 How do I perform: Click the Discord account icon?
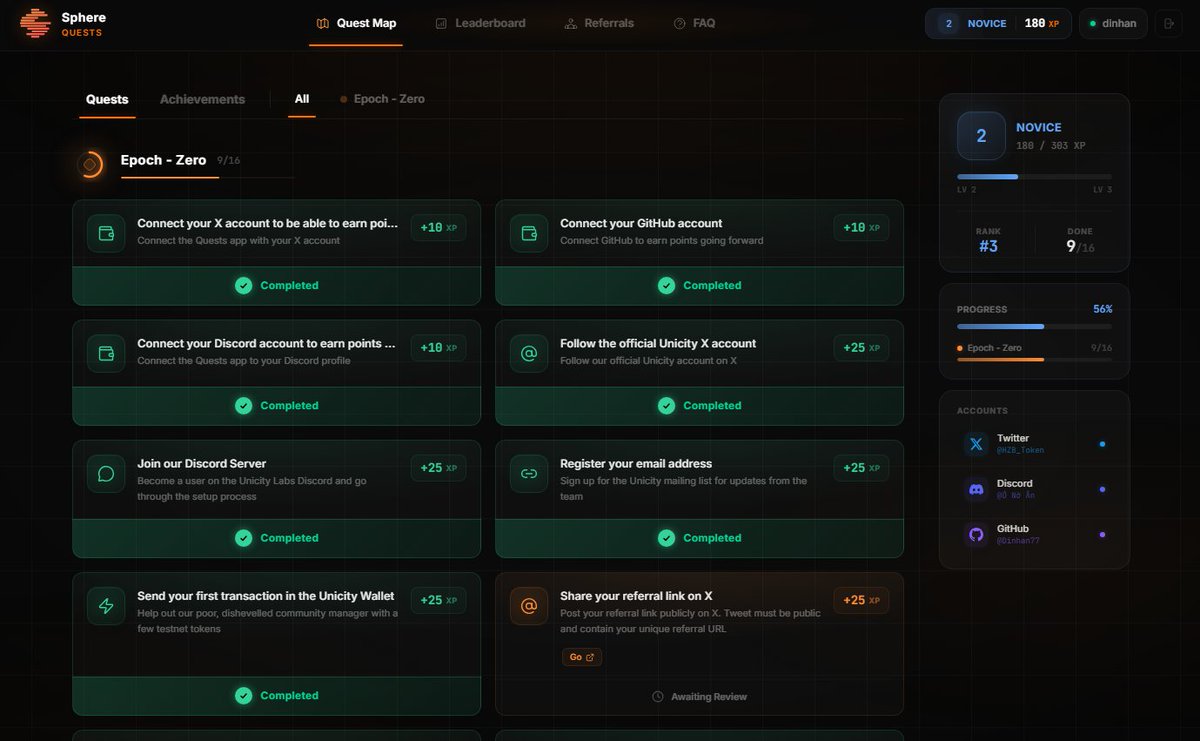click(976, 489)
